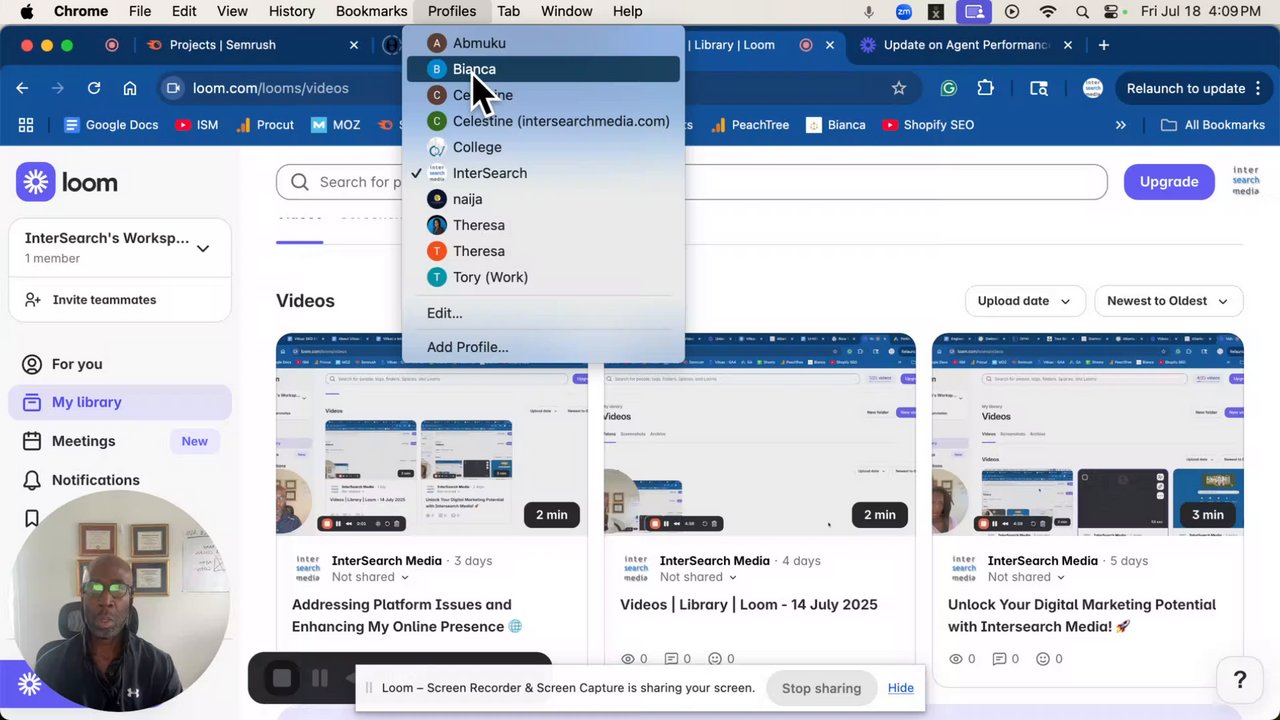Open Unlock Your Digital Marketing Potential title

[1082, 615]
